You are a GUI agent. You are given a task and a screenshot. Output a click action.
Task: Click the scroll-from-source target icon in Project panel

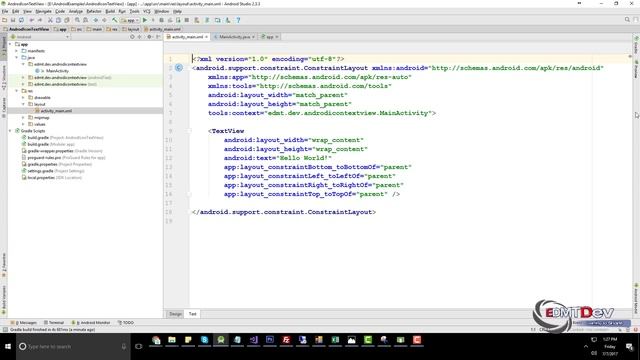coord(132,37)
